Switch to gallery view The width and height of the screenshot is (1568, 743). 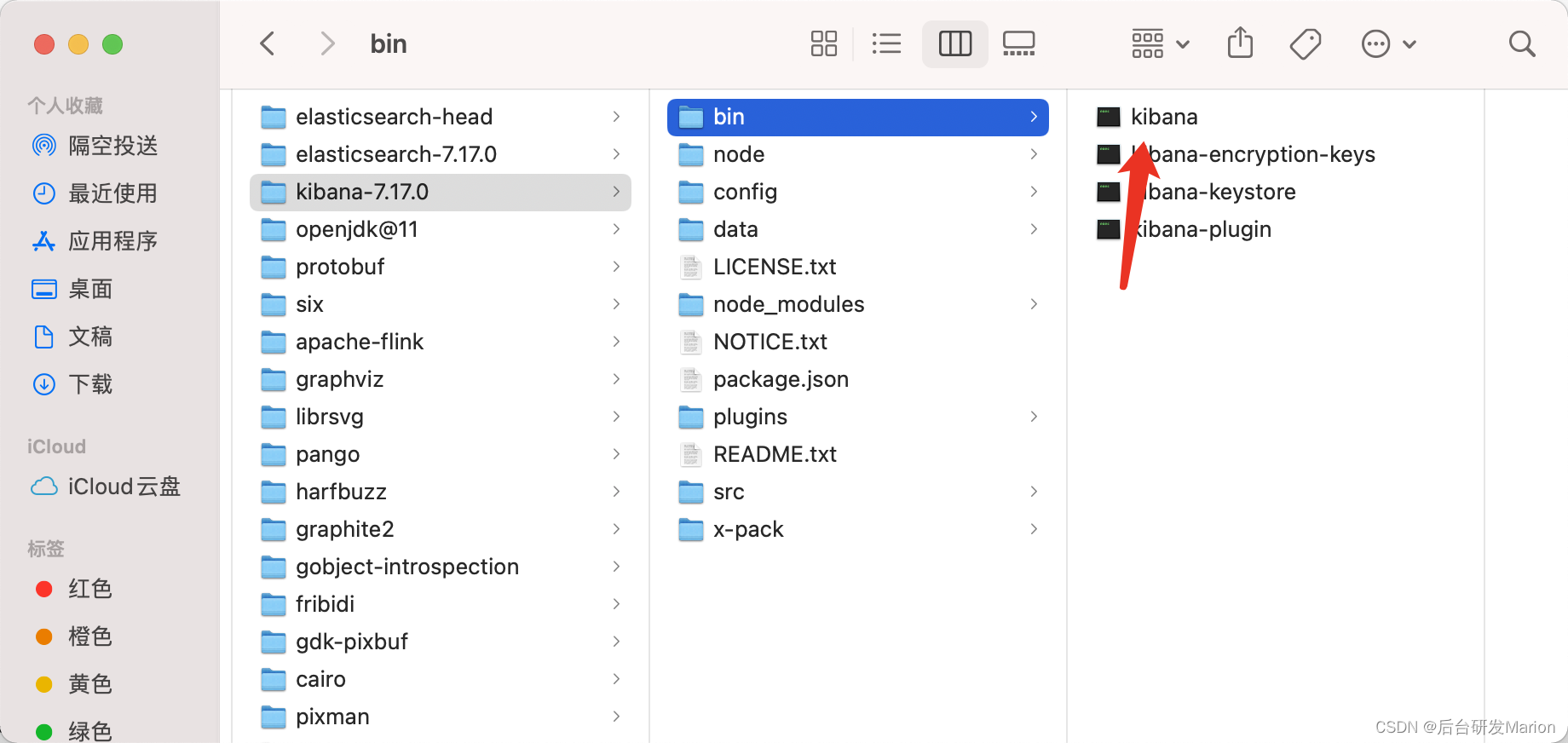point(1019,43)
